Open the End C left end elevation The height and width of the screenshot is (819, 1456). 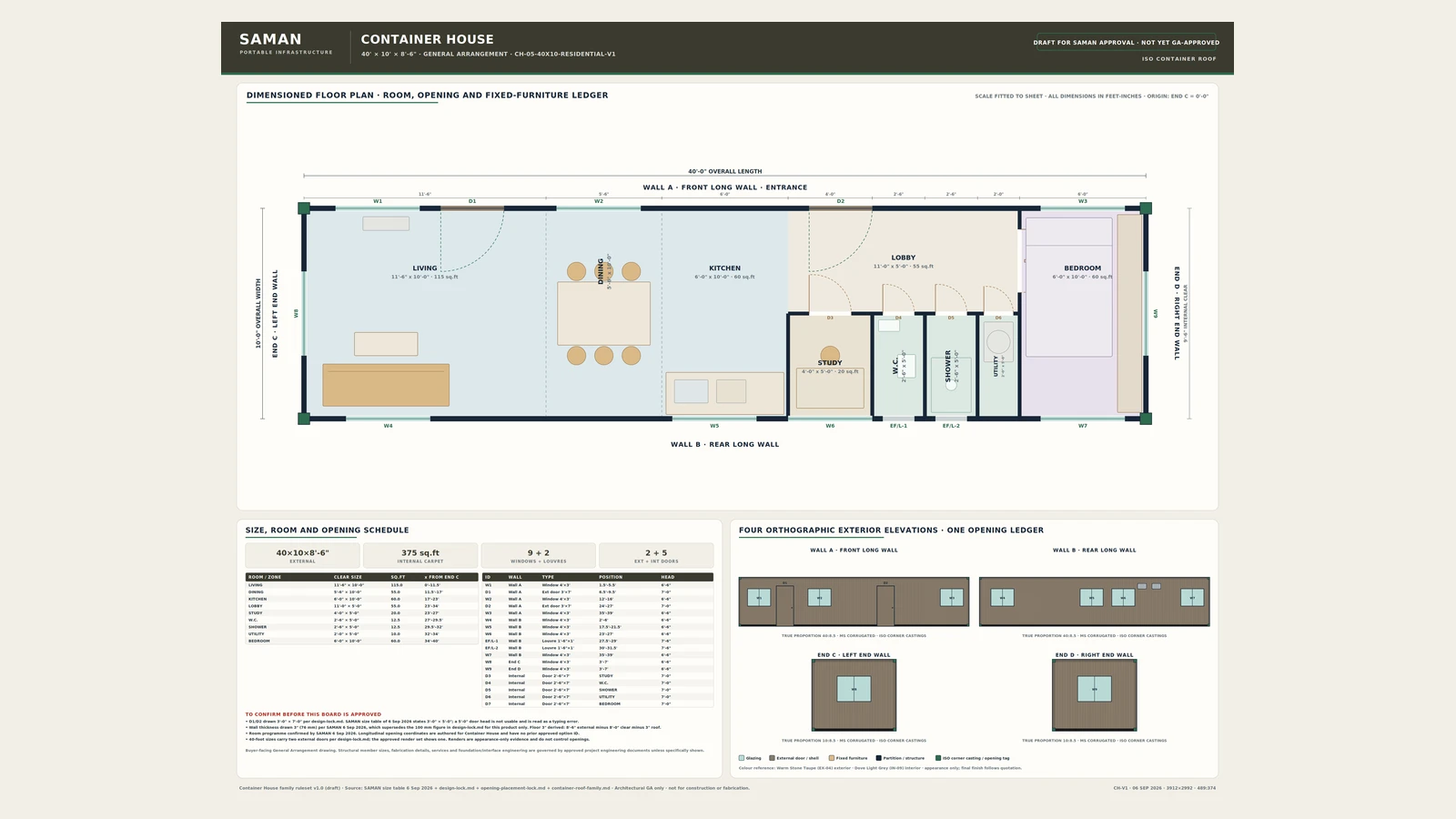pos(854,694)
